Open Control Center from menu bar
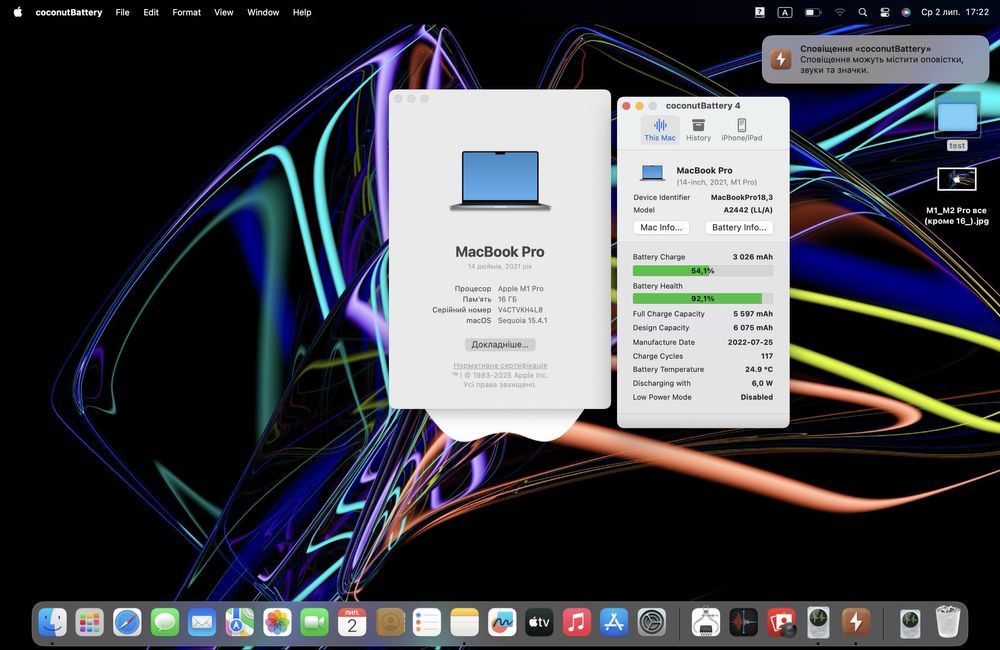1000x650 pixels. tap(885, 12)
